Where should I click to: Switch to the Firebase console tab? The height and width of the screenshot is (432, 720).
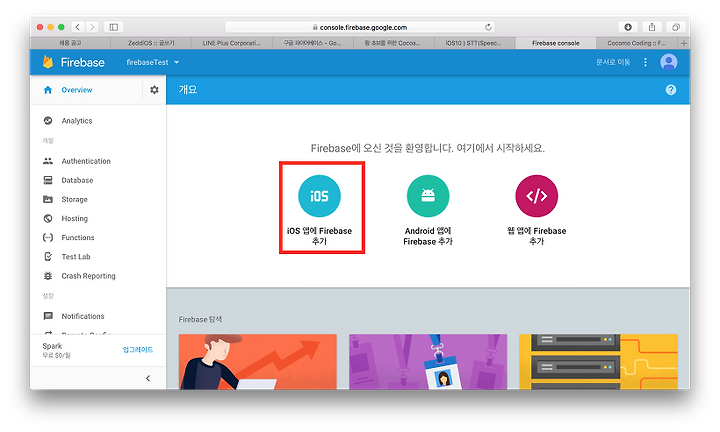[x=556, y=43]
